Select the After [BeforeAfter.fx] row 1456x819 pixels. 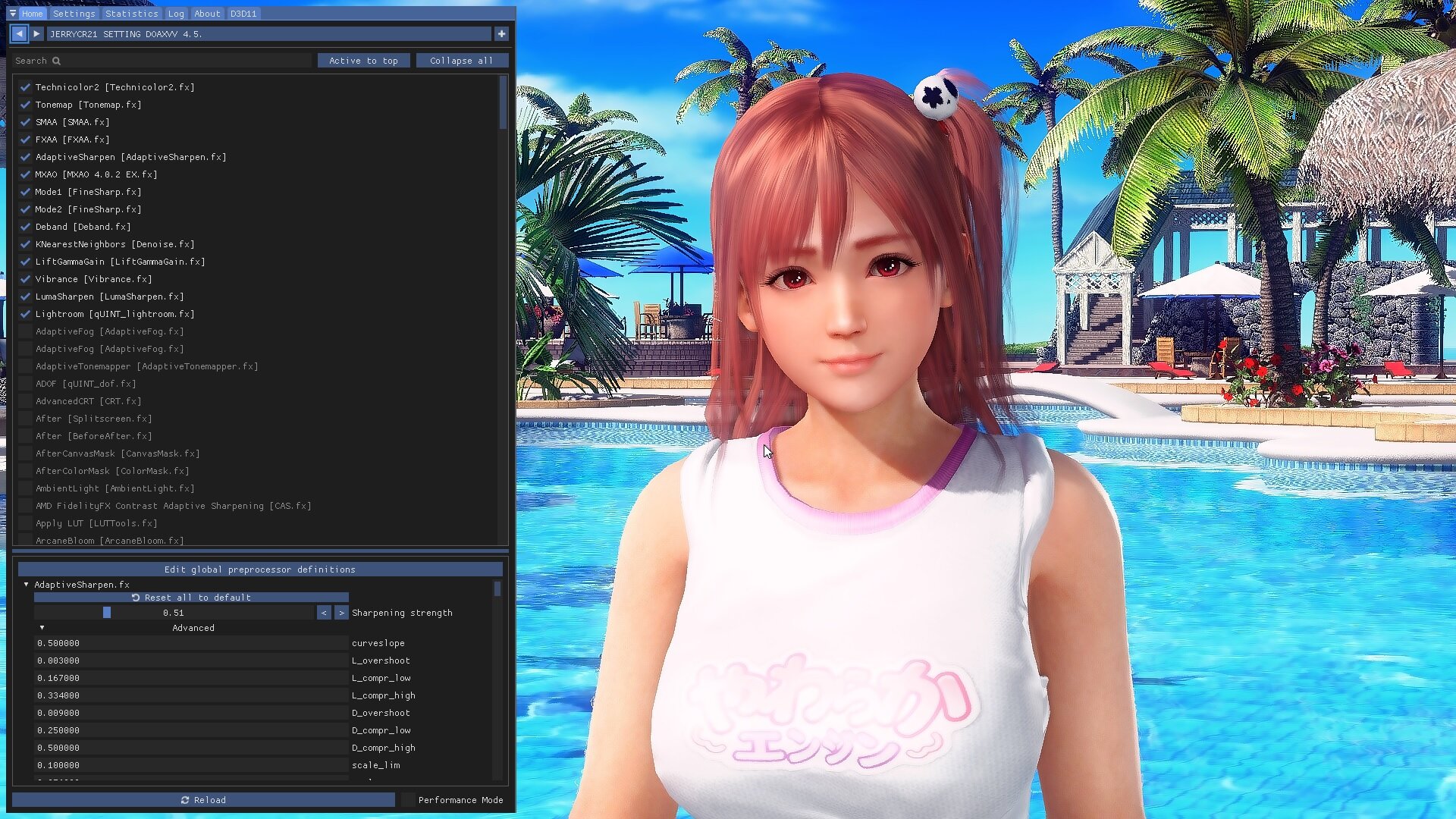pyautogui.click(x=93, y=436)
